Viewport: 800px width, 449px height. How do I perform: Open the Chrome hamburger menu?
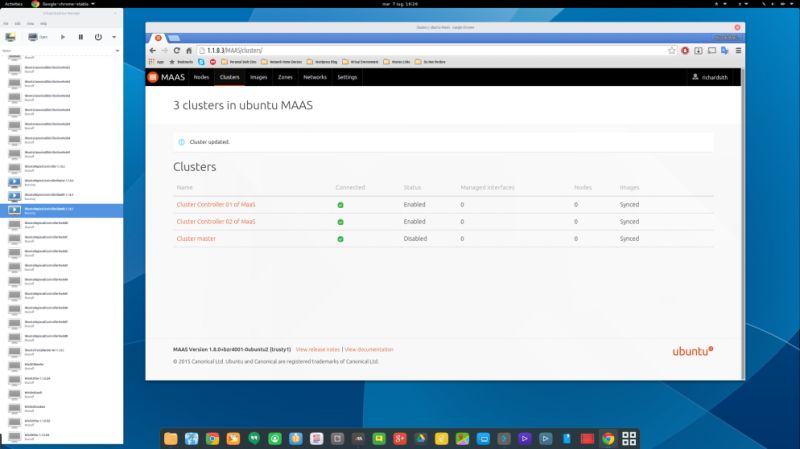(738, 51)
